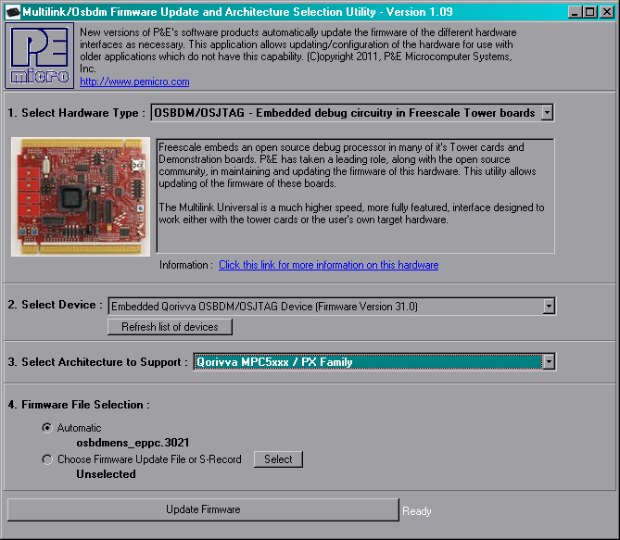
Task: Click inside the hardware description text box
Action: (355, 196)
